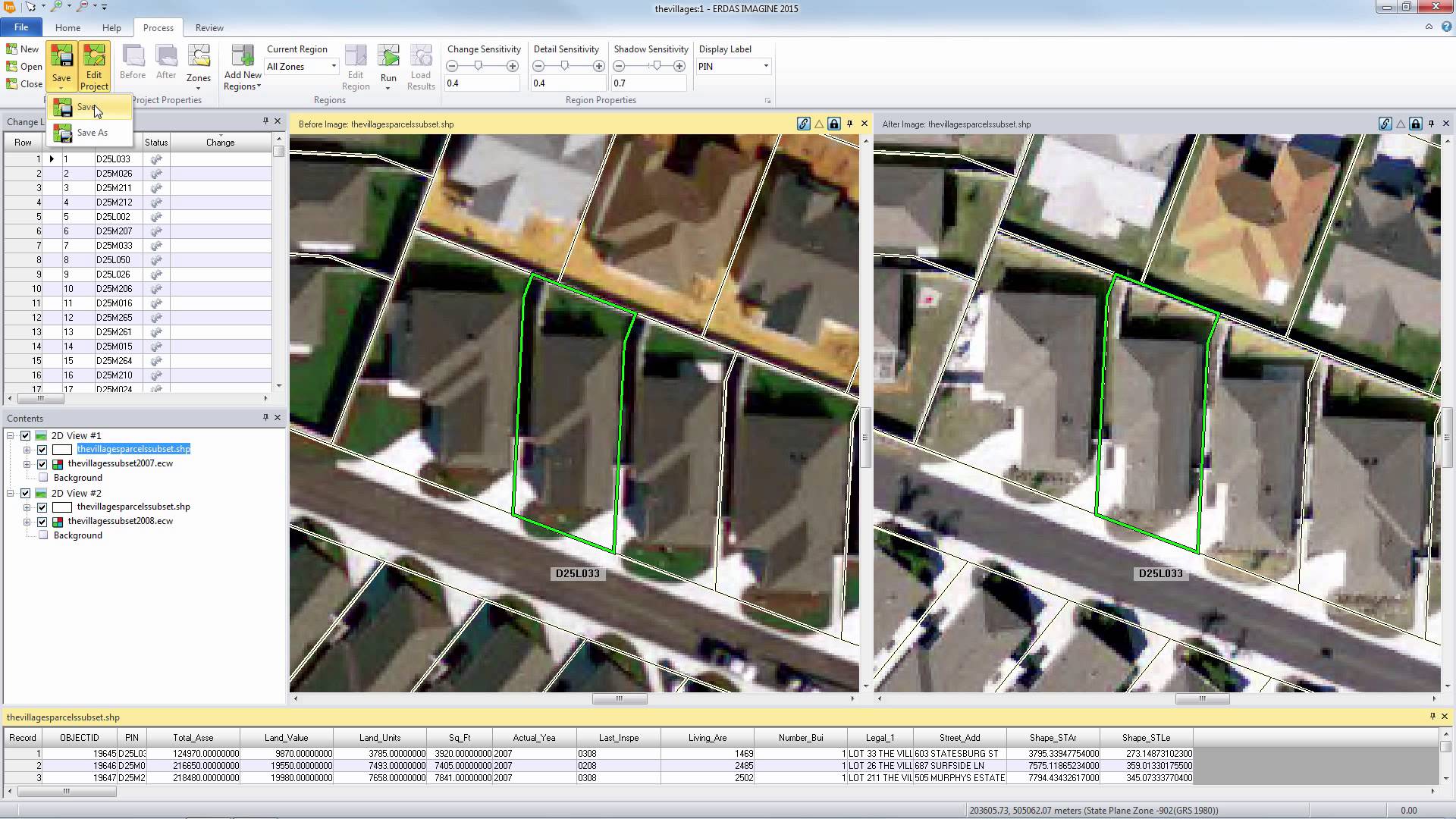Open the File menu button
The width and height of the screenshot is (1456, 819).
pyautogui.click(x=21, y=28)
